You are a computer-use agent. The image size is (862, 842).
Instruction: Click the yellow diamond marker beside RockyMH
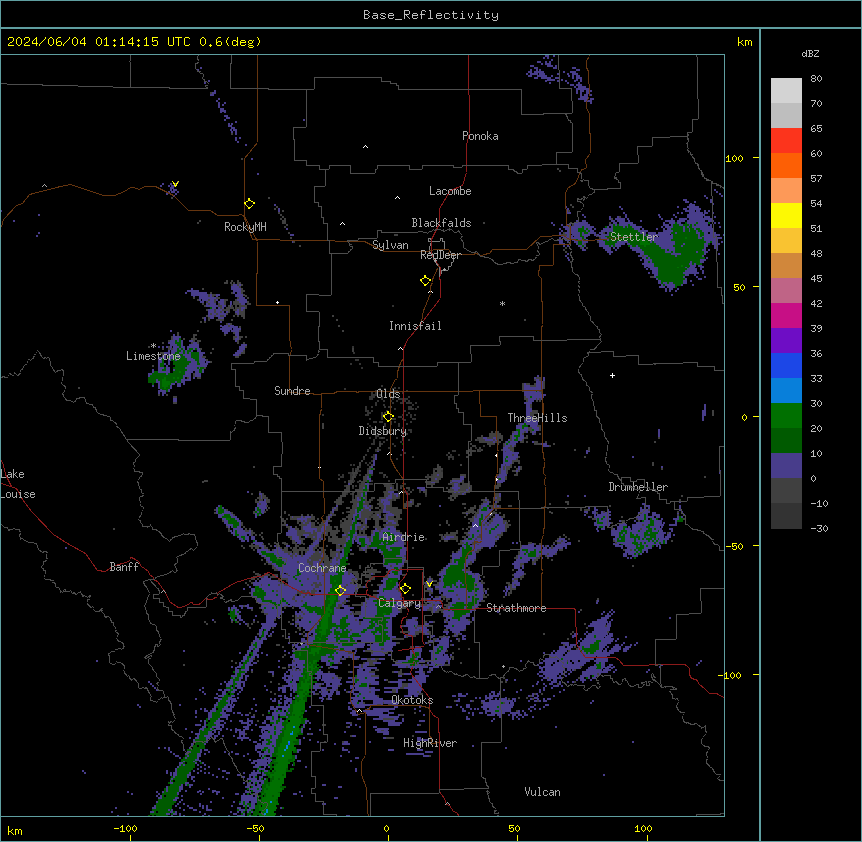(250, 204)
